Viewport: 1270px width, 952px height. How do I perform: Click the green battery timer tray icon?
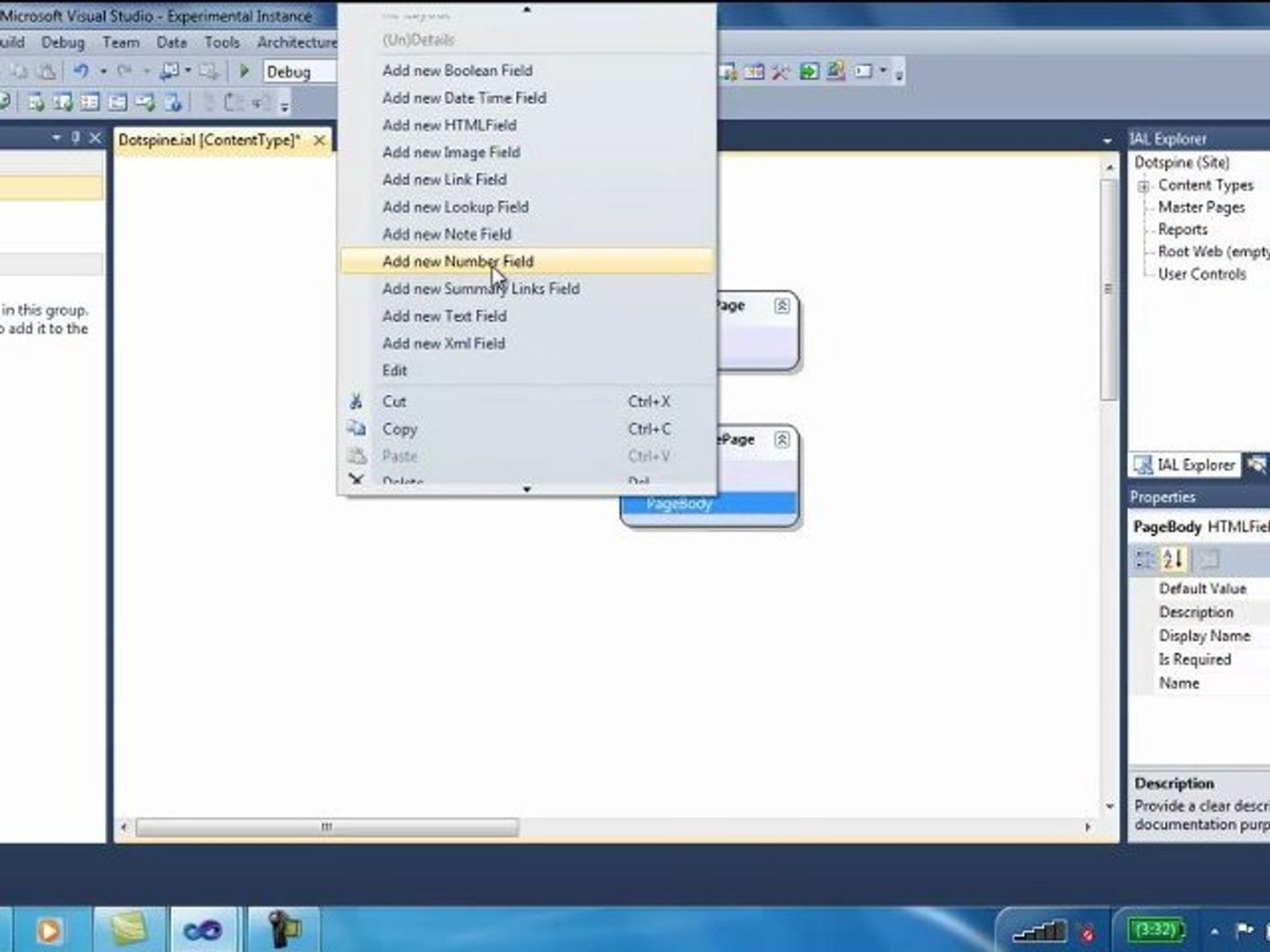click(x=1156, y=930)
